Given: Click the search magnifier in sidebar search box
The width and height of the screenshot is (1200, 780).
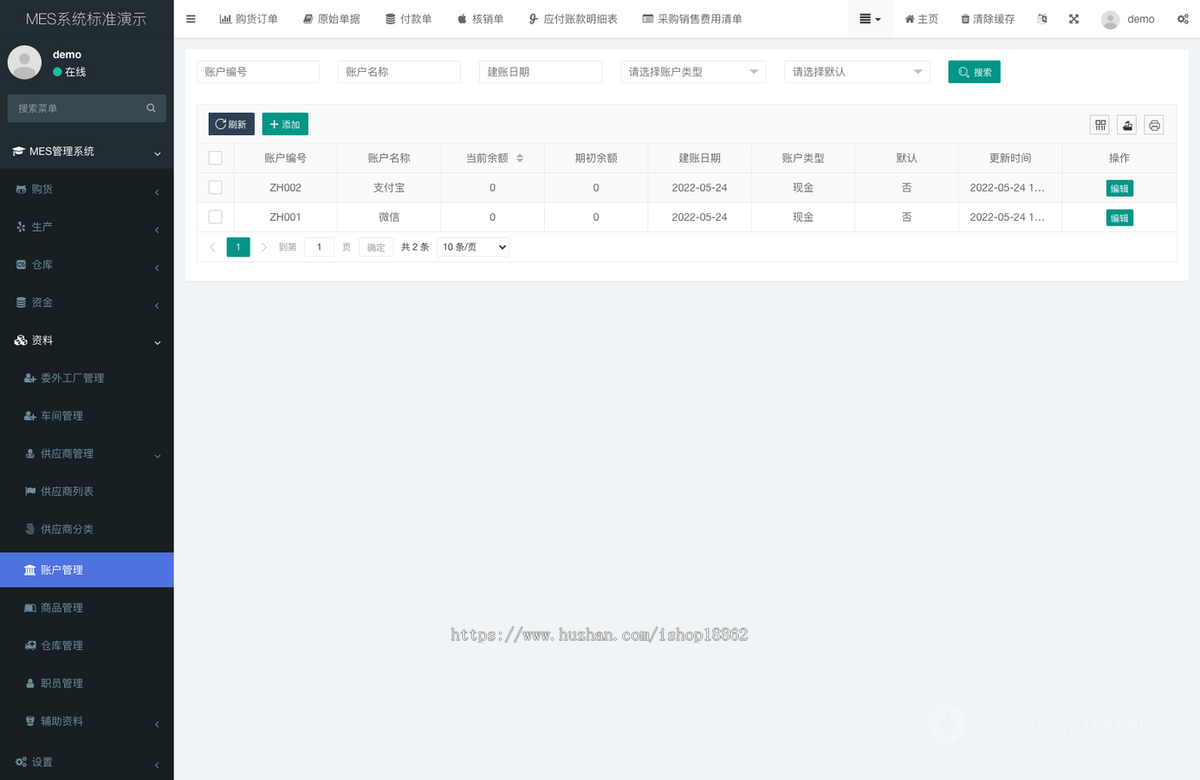Looking at the screenshot, I should (x=151, y=107).
